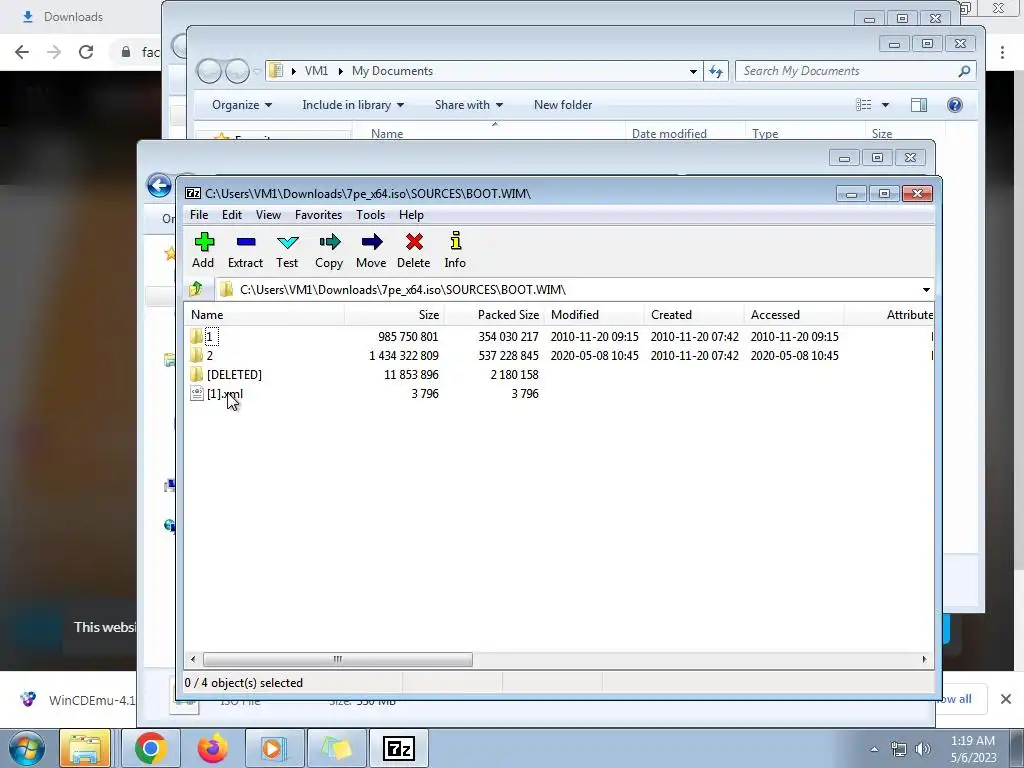1024x768 pixels.
Task: Open the File menu in 7-Zip
Action: [x=199, y=215]
